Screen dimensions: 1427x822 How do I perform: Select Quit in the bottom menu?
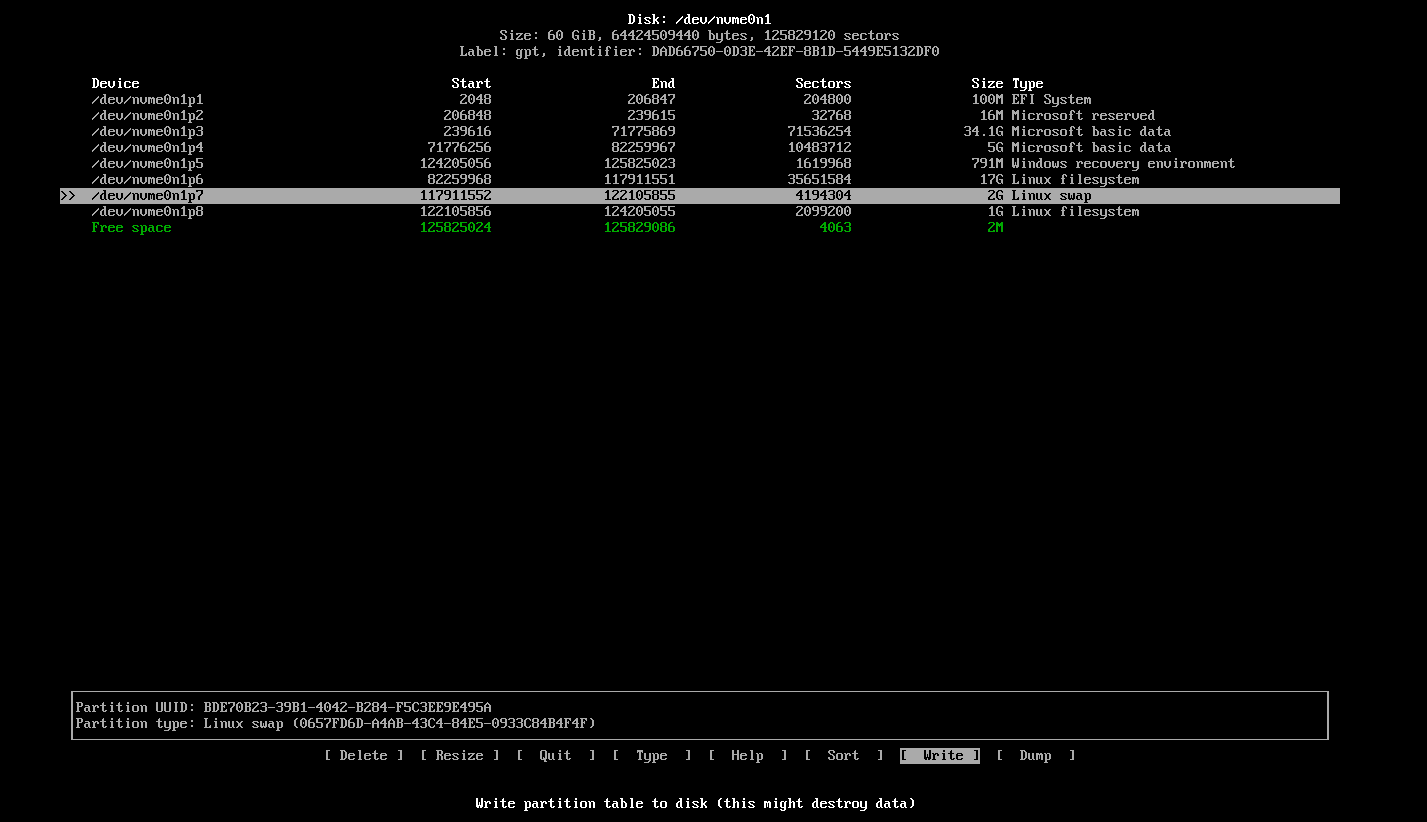[556, 756]
